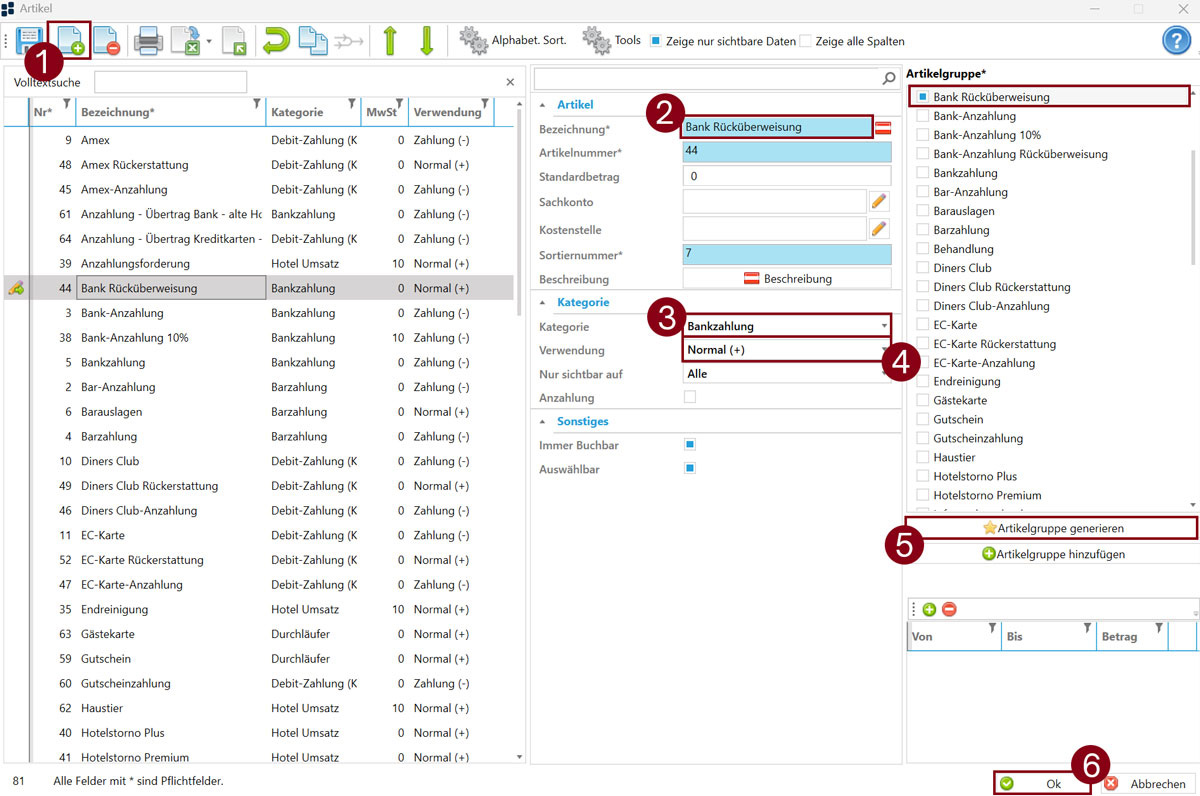Viewport: 1200px width, 796px height.
Task: Click Alphabet. Sort. in toolbar
Action: click(x=513, y=41)
